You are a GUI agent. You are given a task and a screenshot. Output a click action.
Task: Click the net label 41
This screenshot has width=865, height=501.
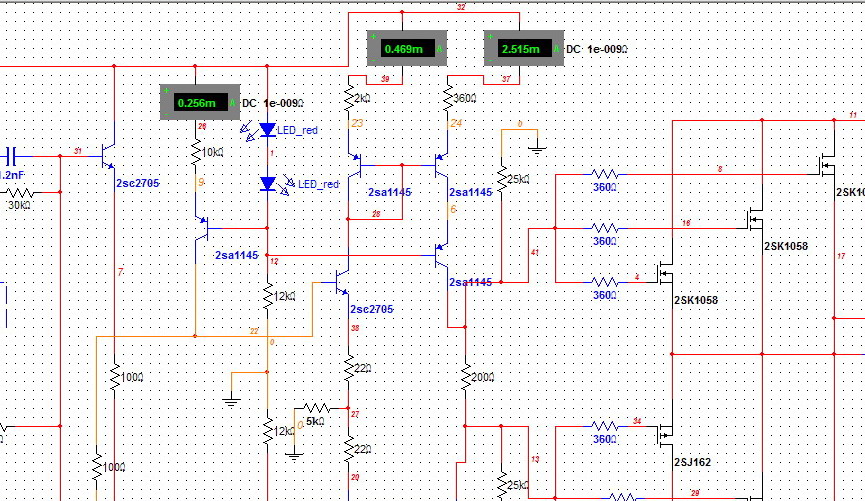(535, 252)
